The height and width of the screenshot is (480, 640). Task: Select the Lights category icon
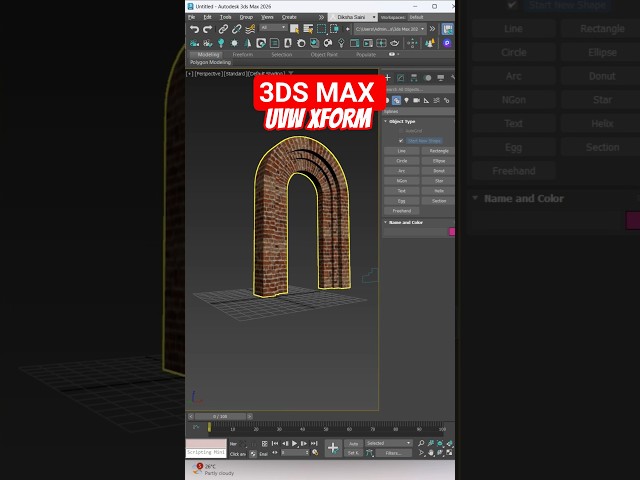point(407,100)
